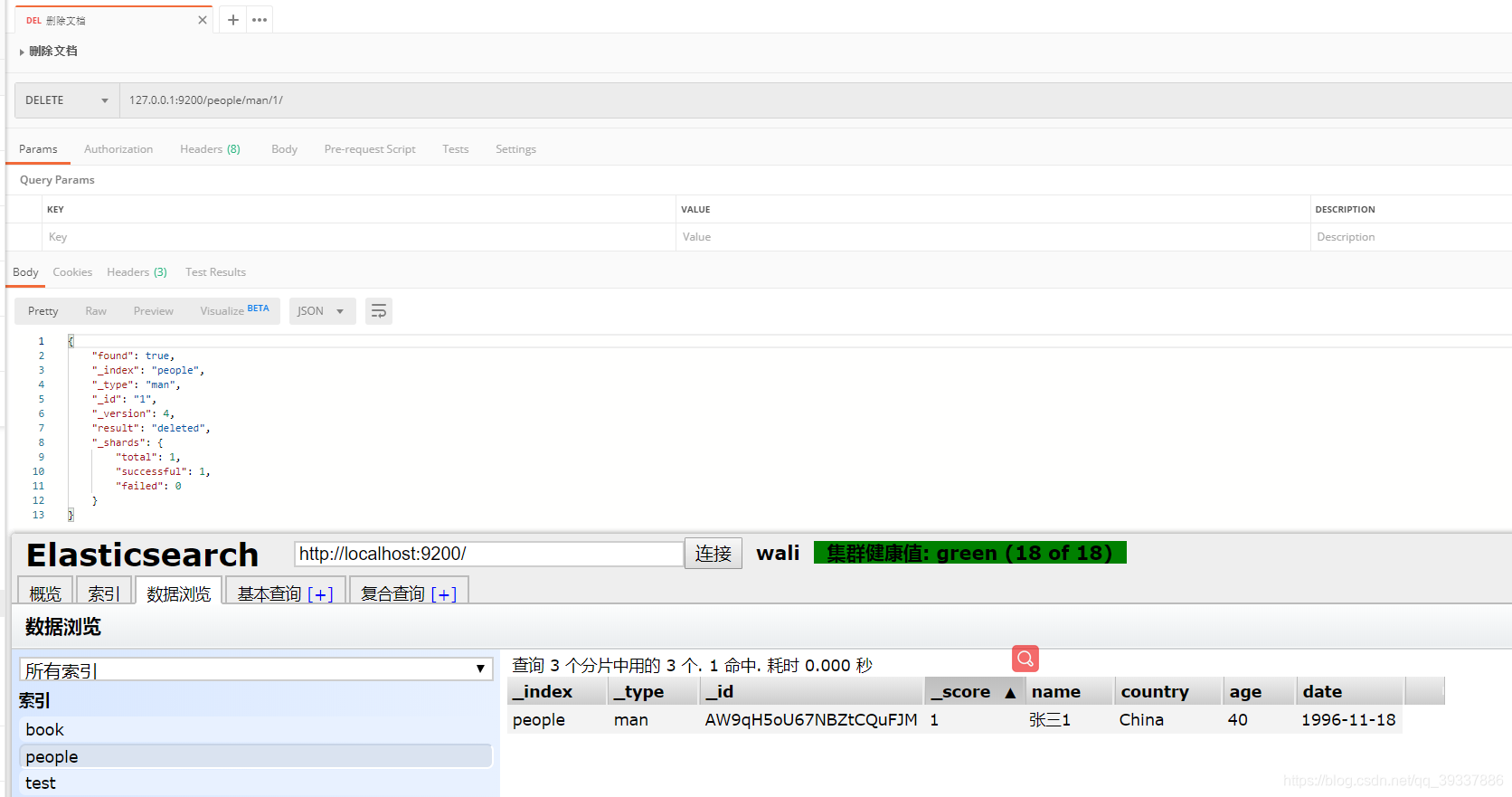This screenshot has height=797, width=1512.
Task: Close the 删除文档 request tab
Action: click(x=203, y=20)
